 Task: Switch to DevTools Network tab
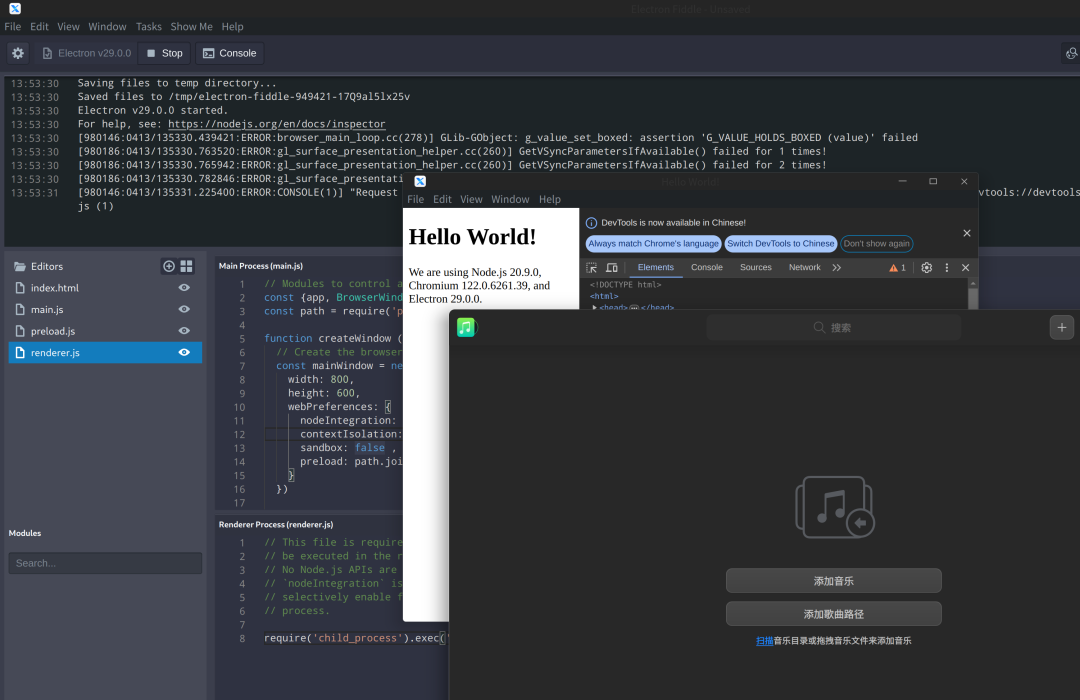[x=804, y=267]
